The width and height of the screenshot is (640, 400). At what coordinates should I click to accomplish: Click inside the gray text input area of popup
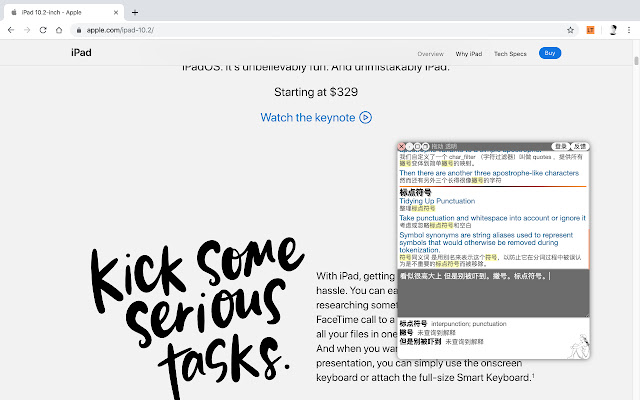coord(493,293)
